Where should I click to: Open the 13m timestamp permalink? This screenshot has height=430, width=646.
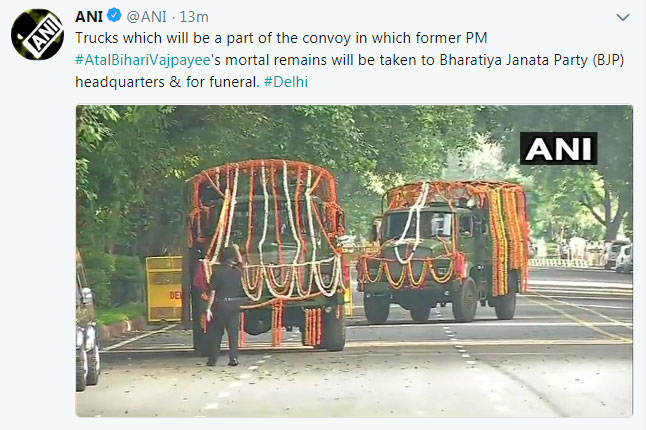(194, 17)
